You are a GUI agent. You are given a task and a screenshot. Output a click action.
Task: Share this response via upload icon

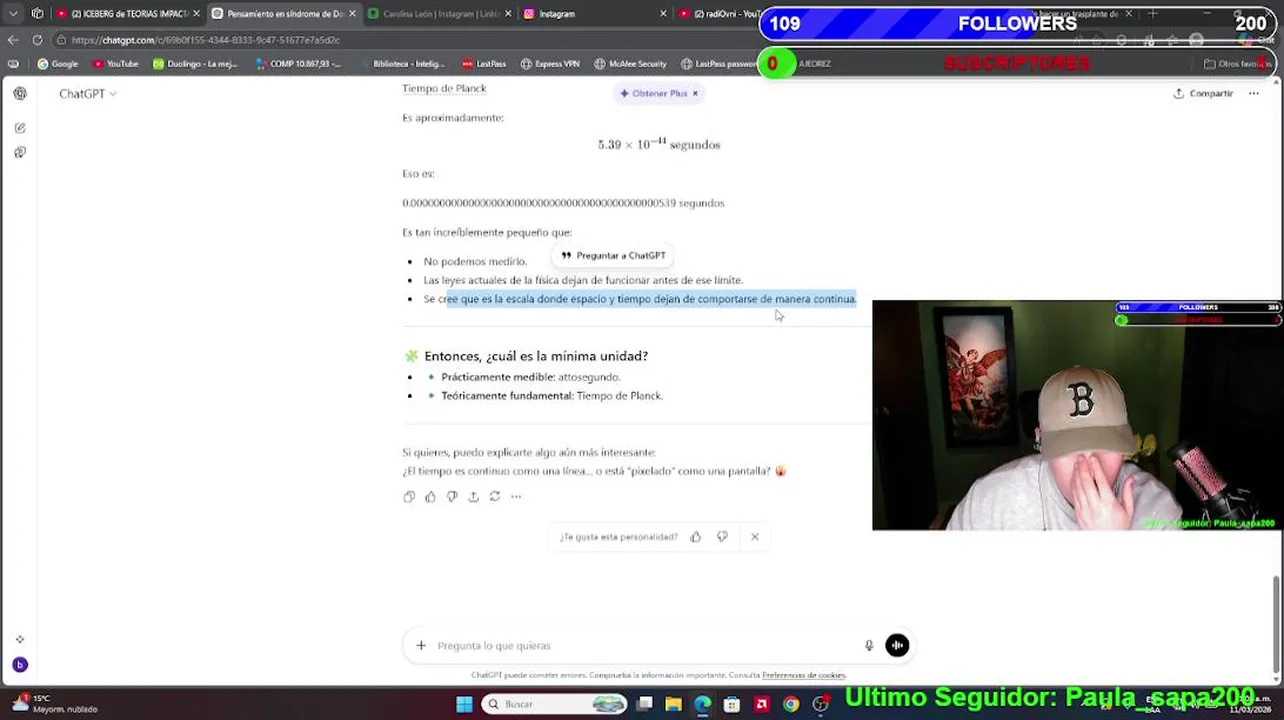pyautogui.click(x=473, y=497)
